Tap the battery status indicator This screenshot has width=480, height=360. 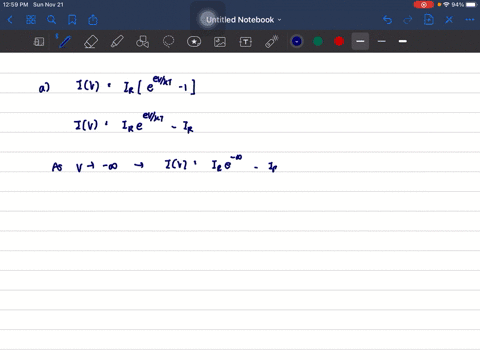click(471, 5)
